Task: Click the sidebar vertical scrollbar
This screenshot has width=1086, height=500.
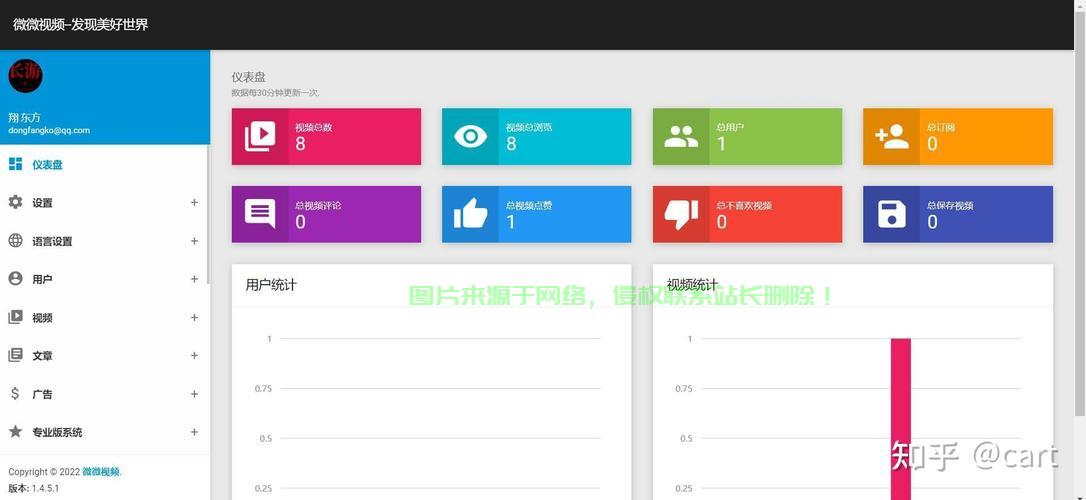Action: click(208, 215)
